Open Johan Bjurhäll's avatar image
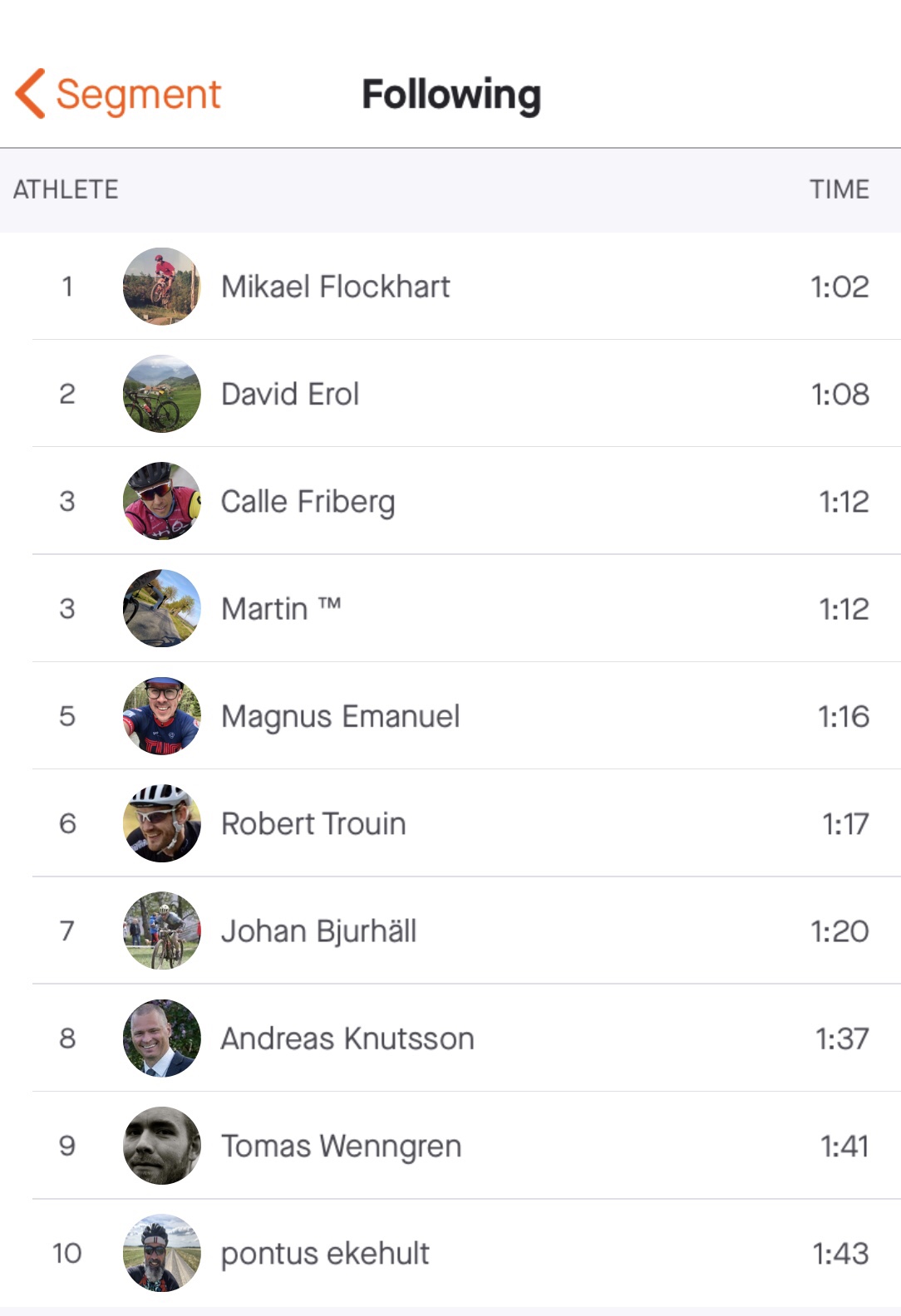Viewport: 901px width, 1316px height. pos(161,931)
